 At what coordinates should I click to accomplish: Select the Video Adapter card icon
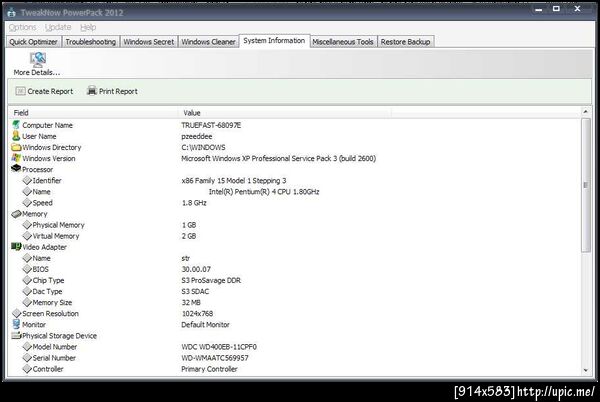[16, 247]
